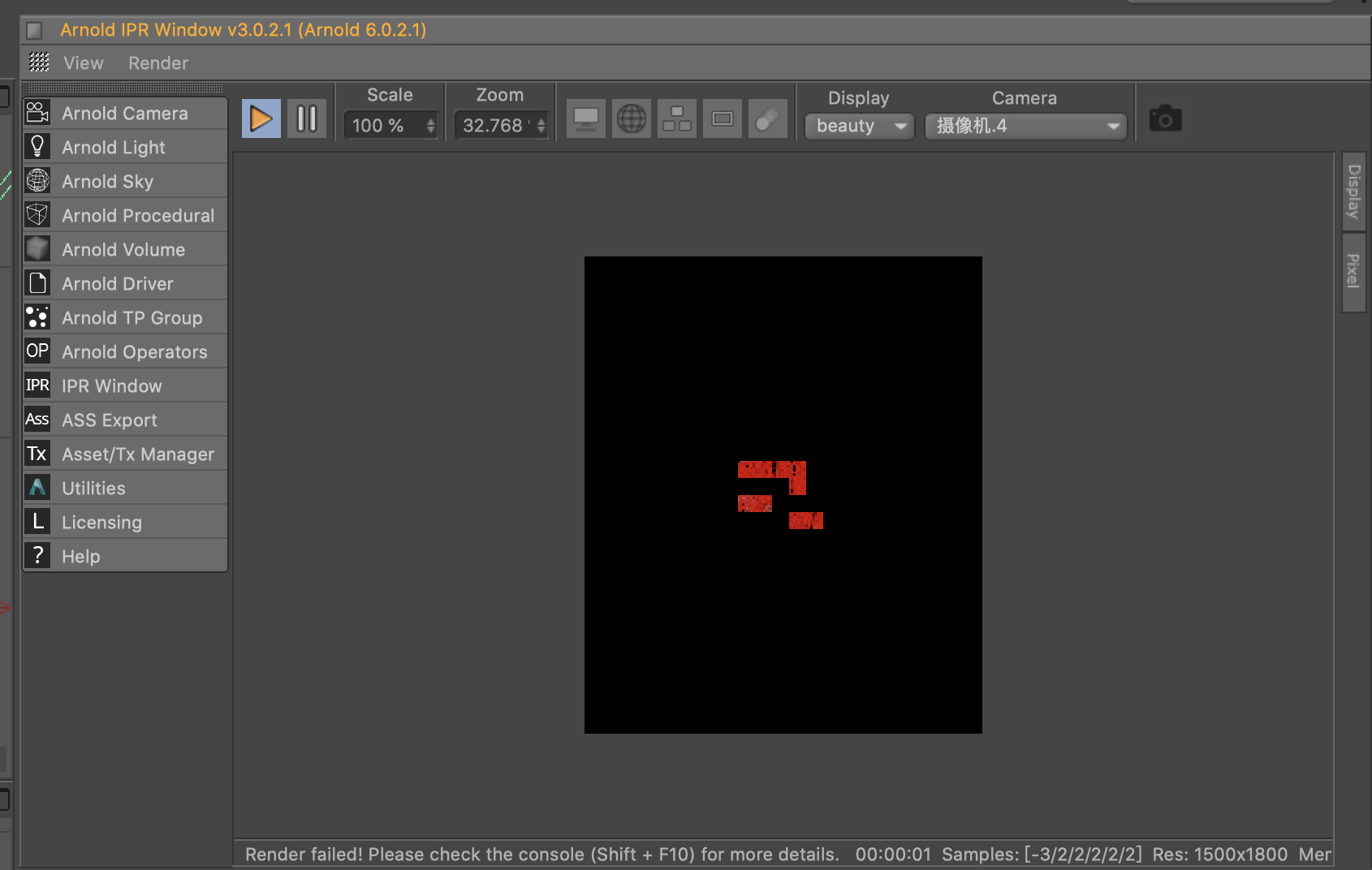Select the Arnold Sky menu entry
1372x870 pixels.
(125, 182)
